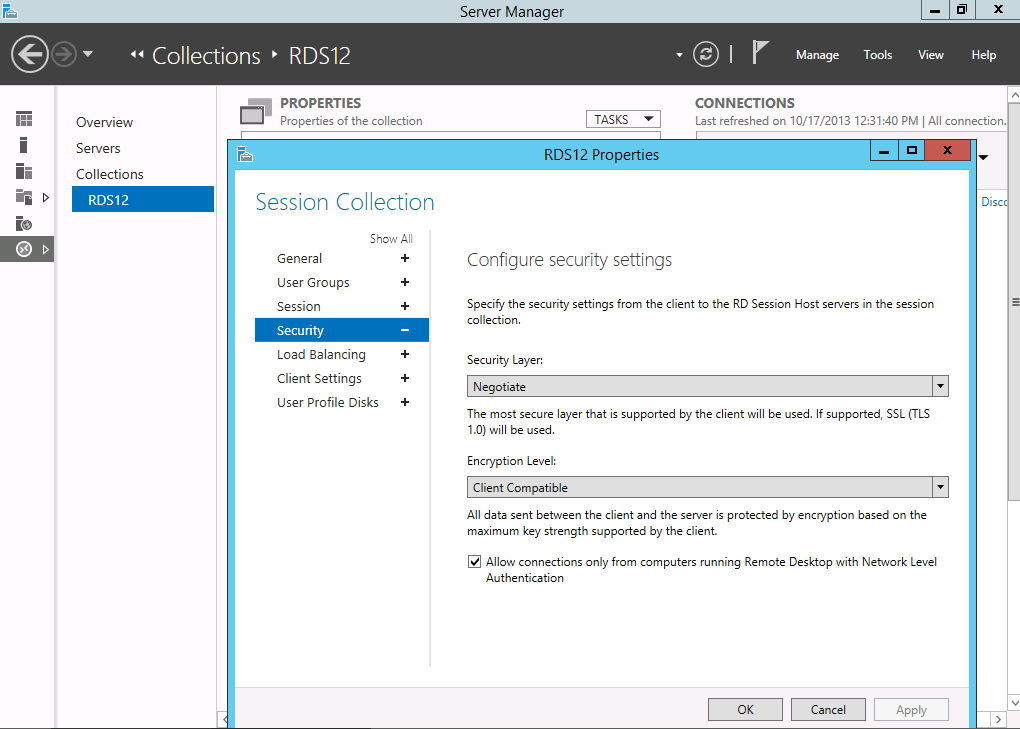The height and width of the screenshot is (729, 1020).
Task: Open the Dashboard icon in left sidebar
Action: [x=24, y=119]
